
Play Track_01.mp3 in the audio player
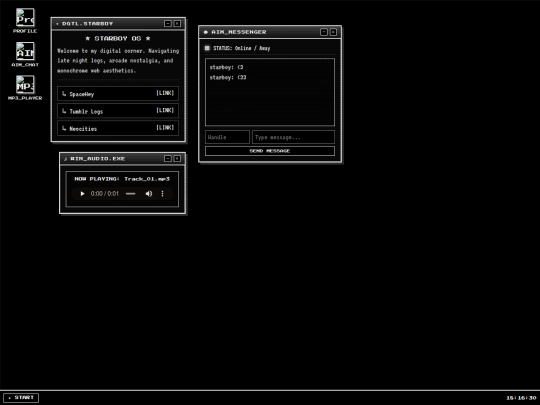coord(82,194)
